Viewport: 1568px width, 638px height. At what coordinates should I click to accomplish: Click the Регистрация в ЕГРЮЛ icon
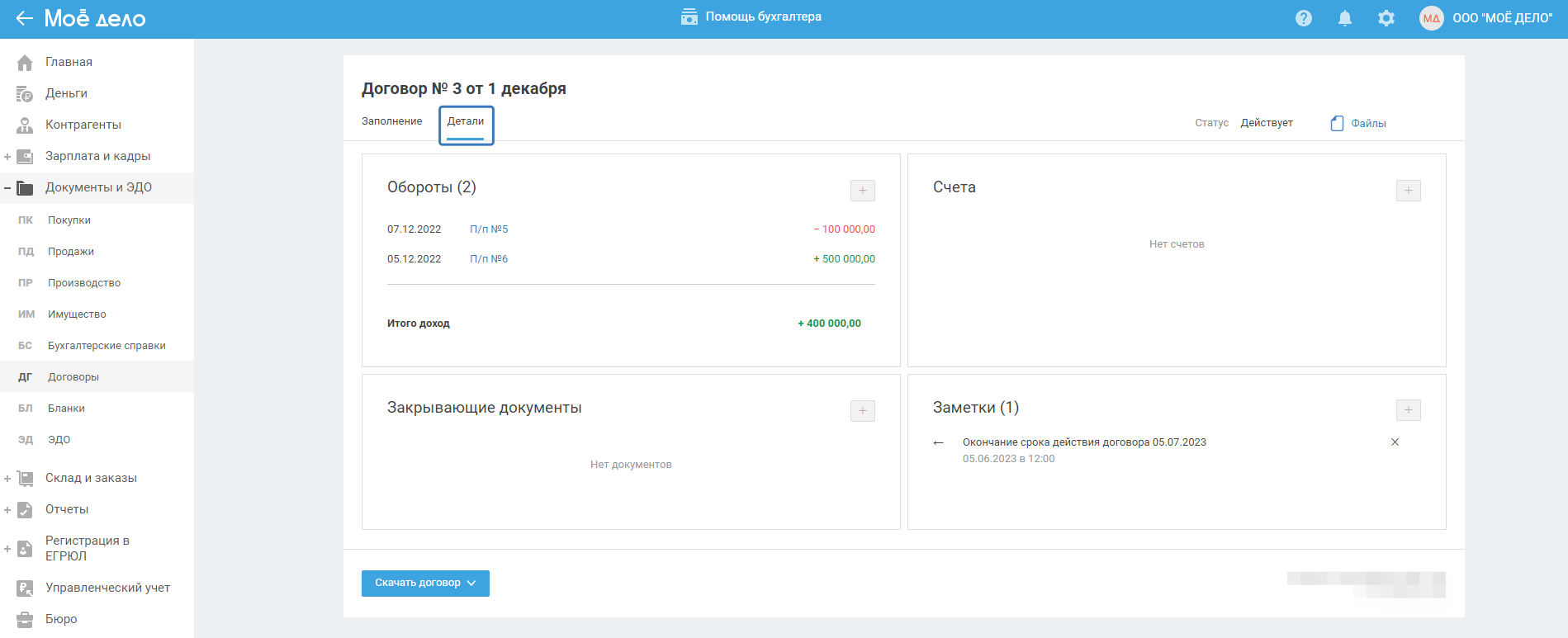[25, 548]
